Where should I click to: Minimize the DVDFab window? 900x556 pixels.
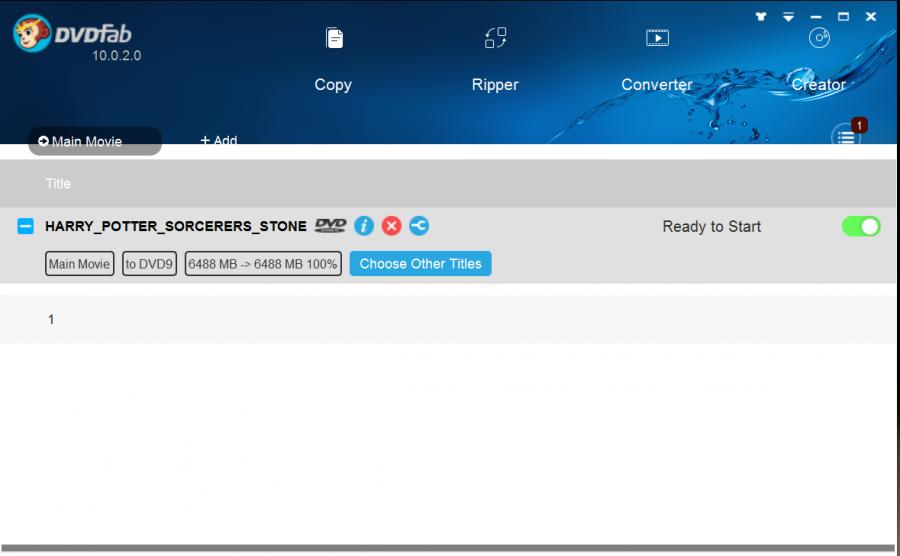click(816, 17)
